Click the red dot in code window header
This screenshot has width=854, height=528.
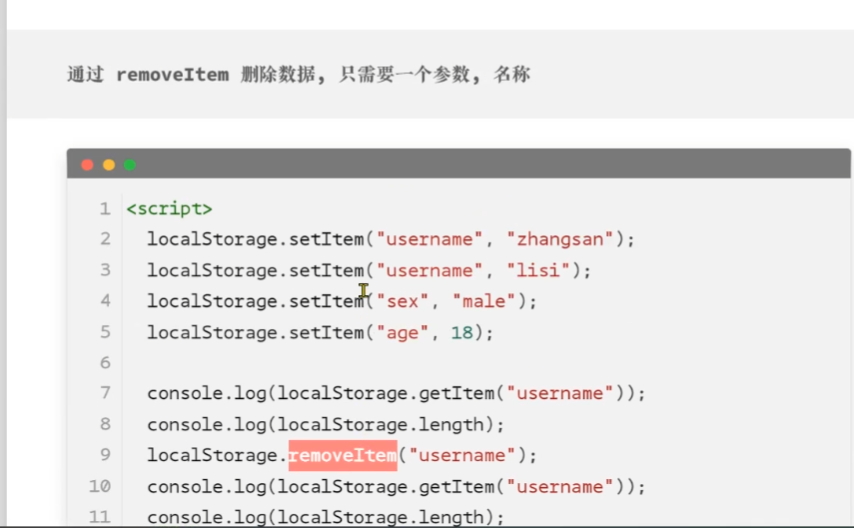88,165
